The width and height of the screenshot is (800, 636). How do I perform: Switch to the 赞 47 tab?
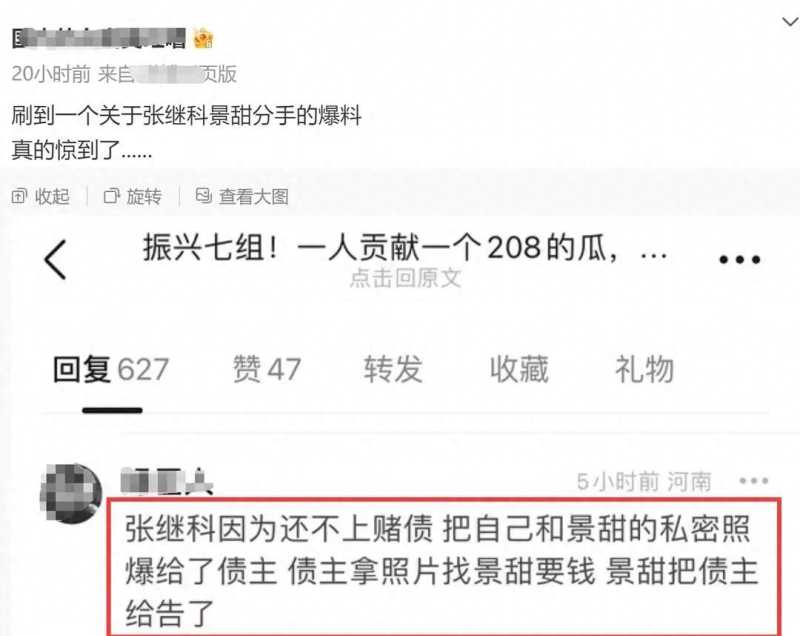pyautogui.click(x=267, y=369)
